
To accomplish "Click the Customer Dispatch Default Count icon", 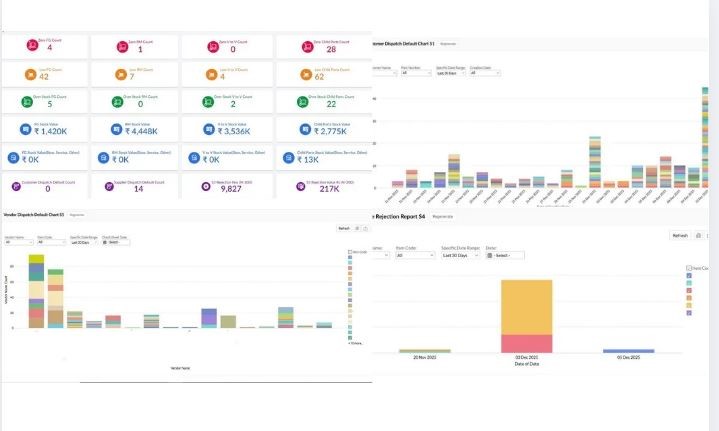I will [x=15, y=186].
